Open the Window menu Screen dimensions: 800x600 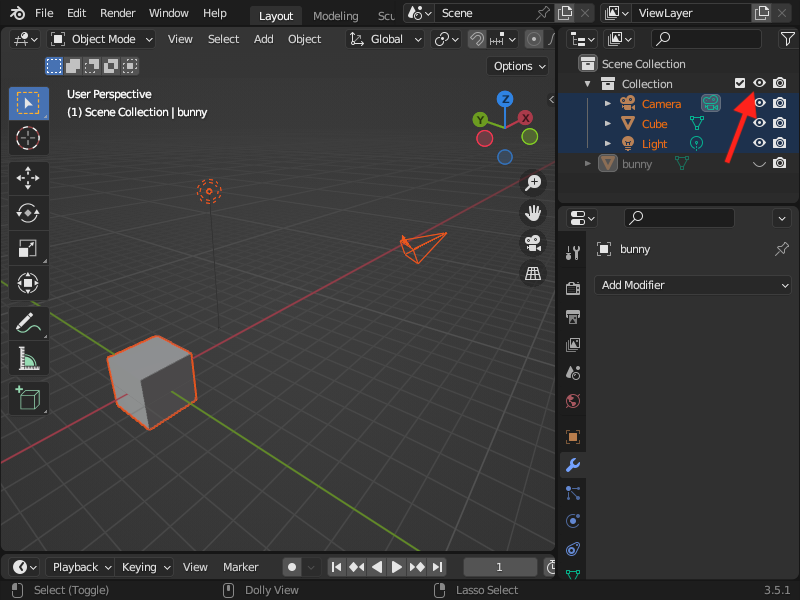click(x=168, y=13)
